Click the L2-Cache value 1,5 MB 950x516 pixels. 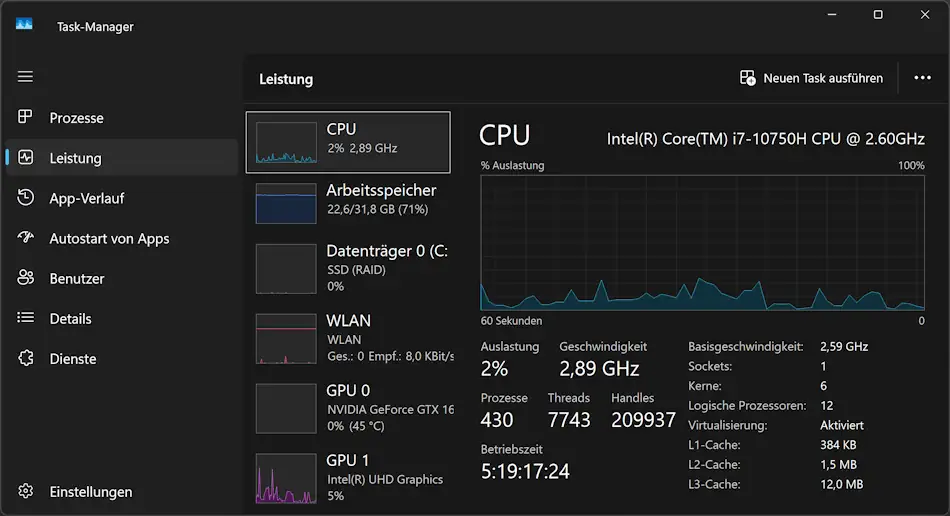point(838,465)
